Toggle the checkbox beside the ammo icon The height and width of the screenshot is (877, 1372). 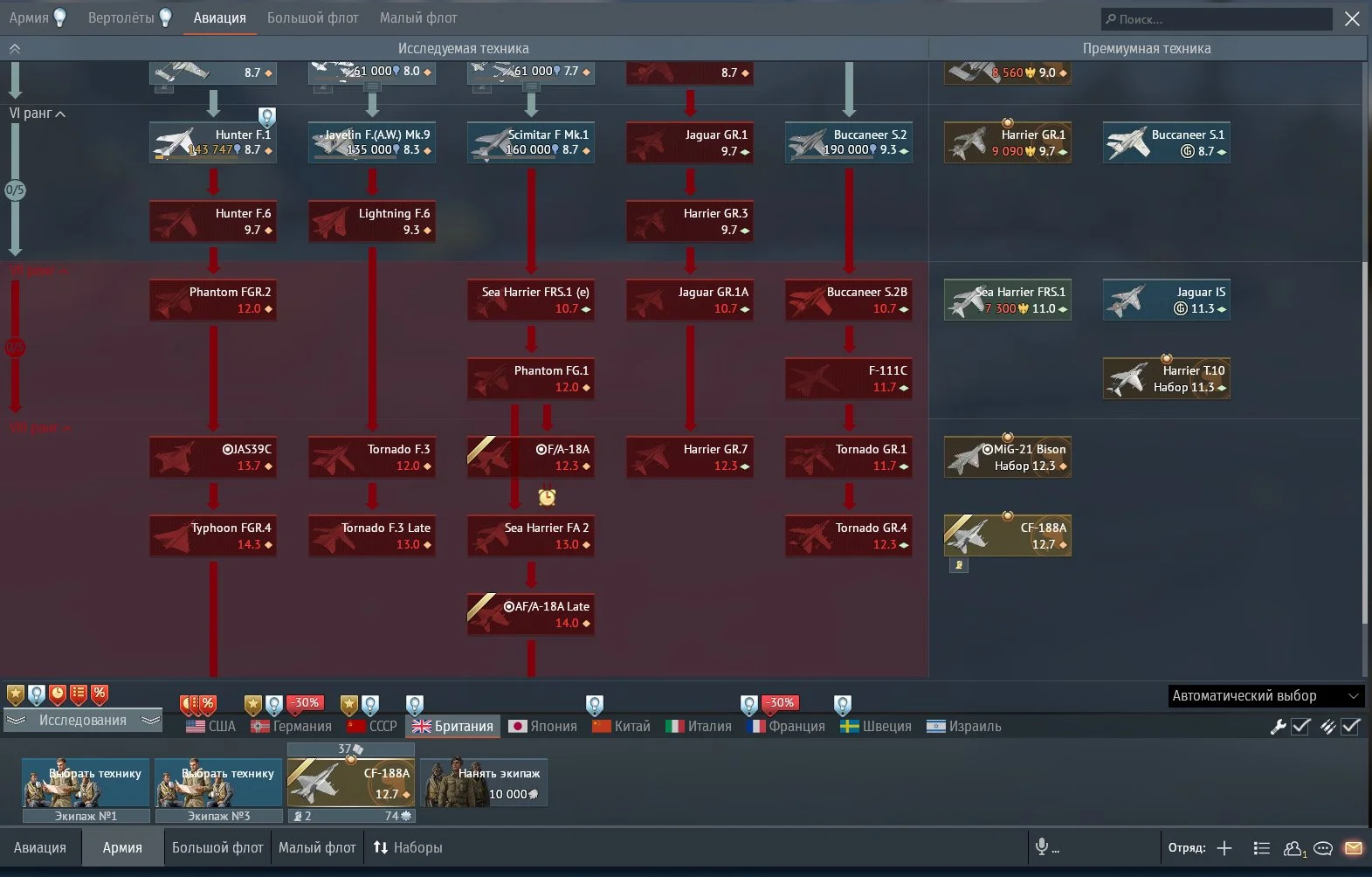coord(1350,726)
